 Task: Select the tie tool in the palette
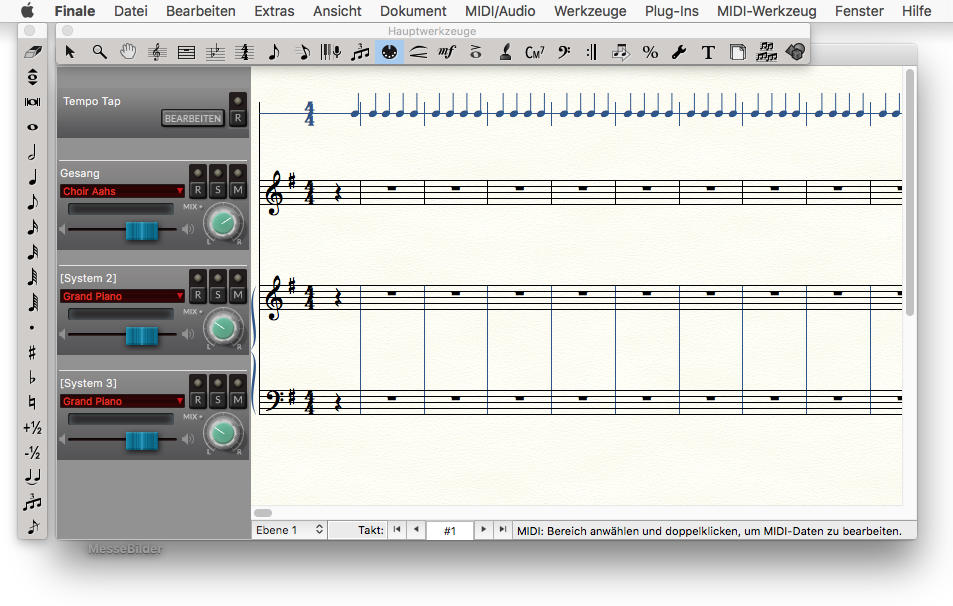(33, 477)
